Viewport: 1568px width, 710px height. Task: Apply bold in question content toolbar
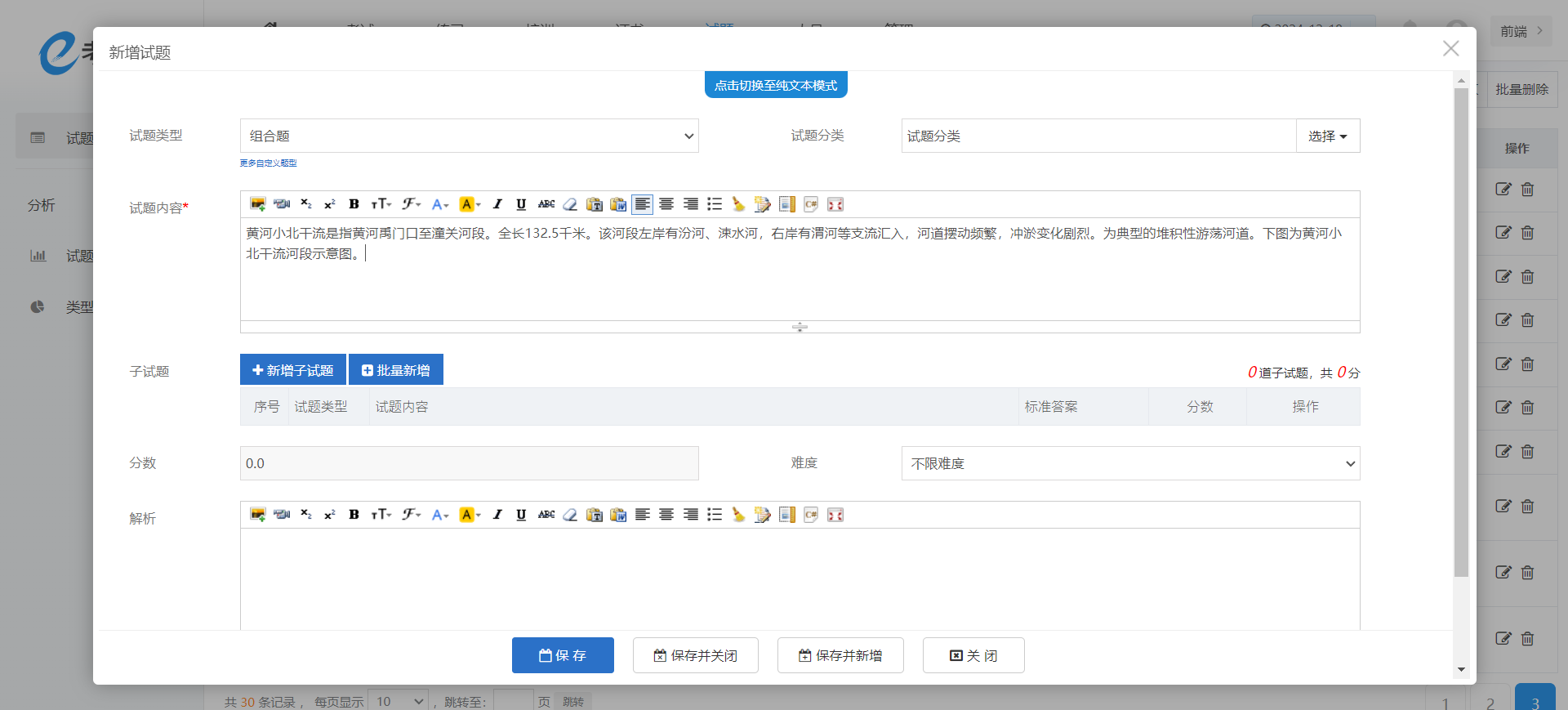pyautogui.click(x=354, y=204)
